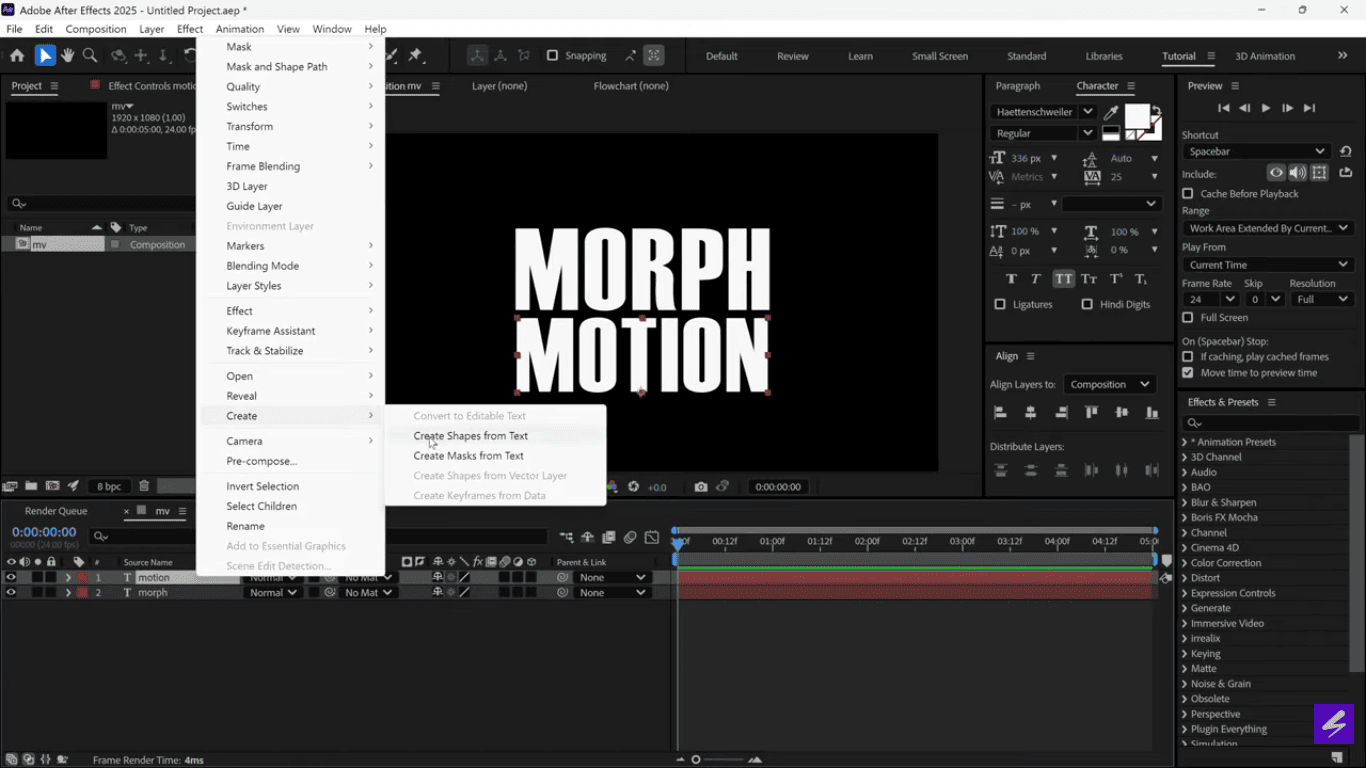
Task: Play the preview
Action: pyautogui.click(x=1266, y=108)
